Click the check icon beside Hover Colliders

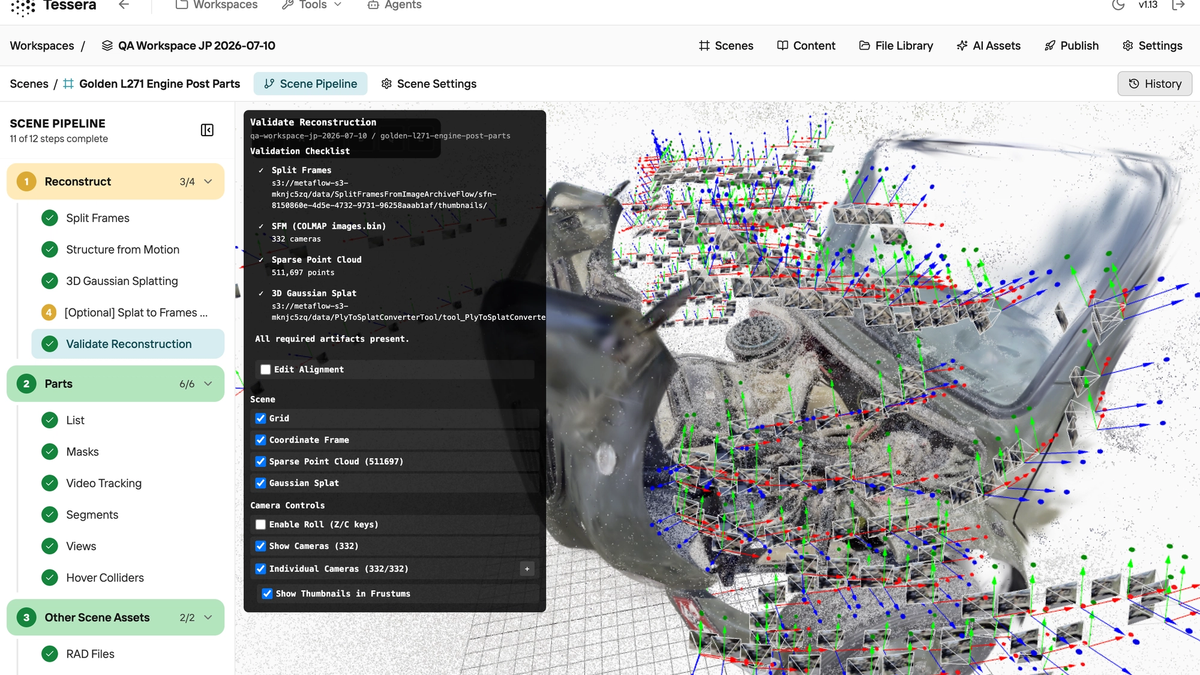[x=49, y=578]
